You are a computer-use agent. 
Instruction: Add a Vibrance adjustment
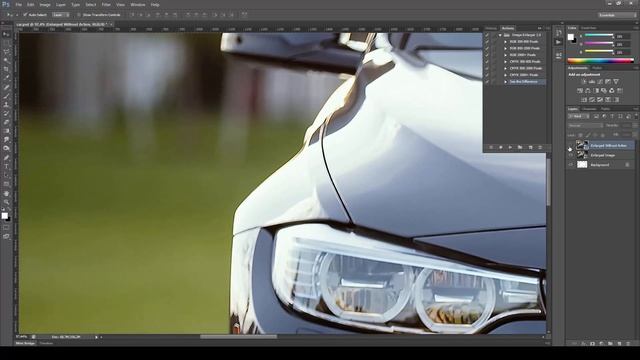[616, 82]
